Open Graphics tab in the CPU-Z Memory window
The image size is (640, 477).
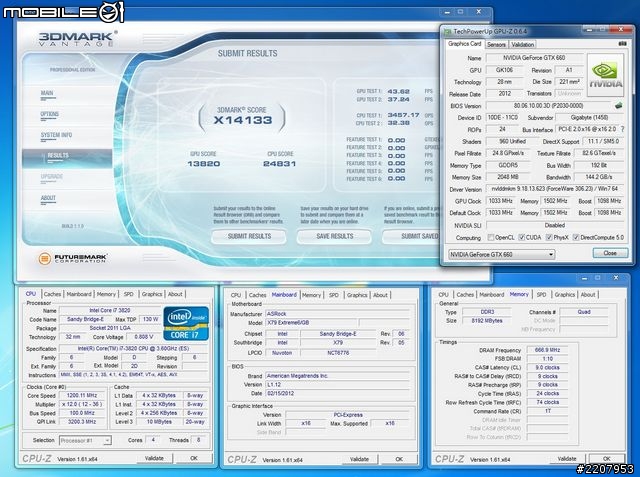(564, 294)
